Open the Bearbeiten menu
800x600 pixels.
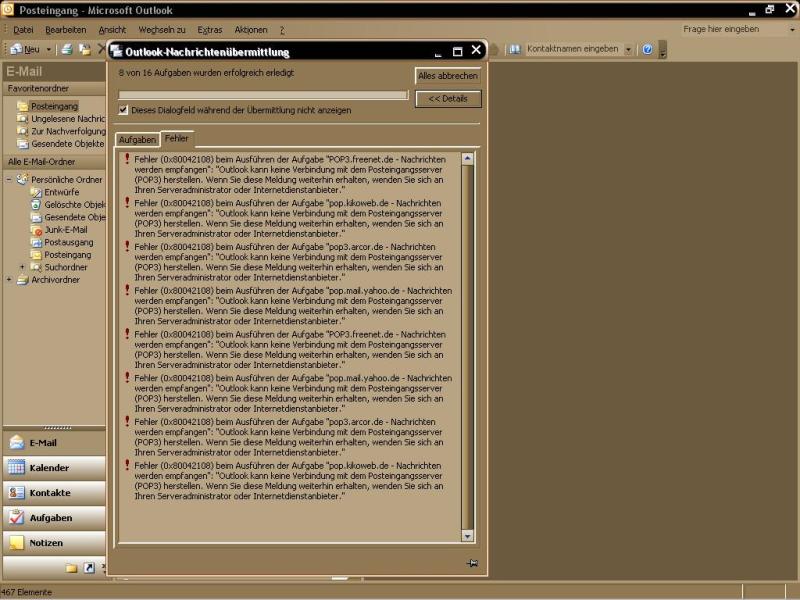click(x=65, y=30)
